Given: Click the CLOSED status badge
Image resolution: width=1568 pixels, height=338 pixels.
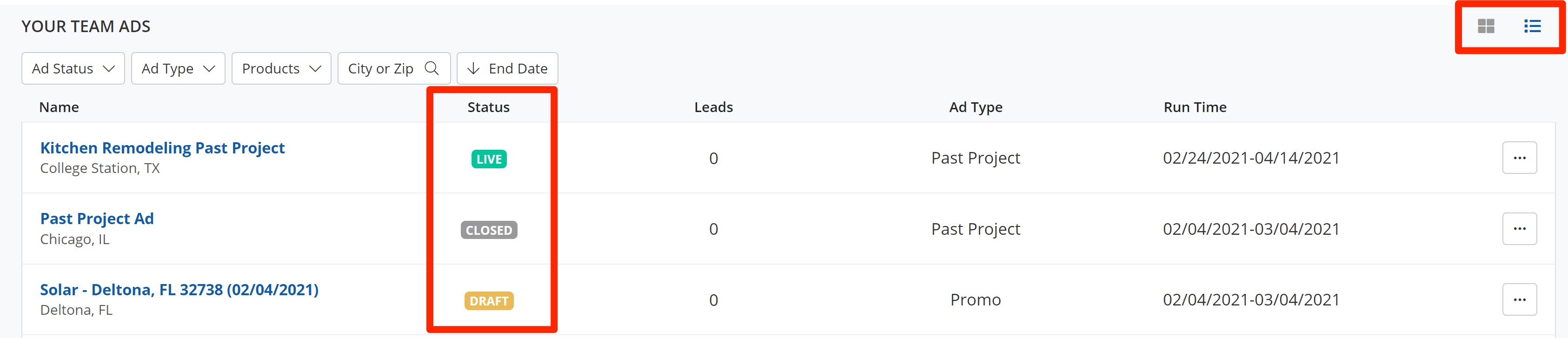Looking at the screenshot, I should coord(489,230).
